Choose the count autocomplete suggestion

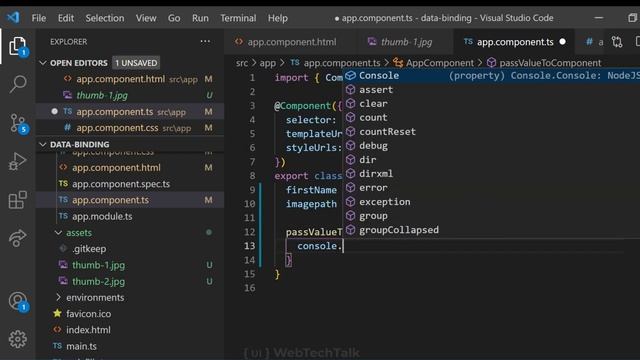click(x=491, y=118)
